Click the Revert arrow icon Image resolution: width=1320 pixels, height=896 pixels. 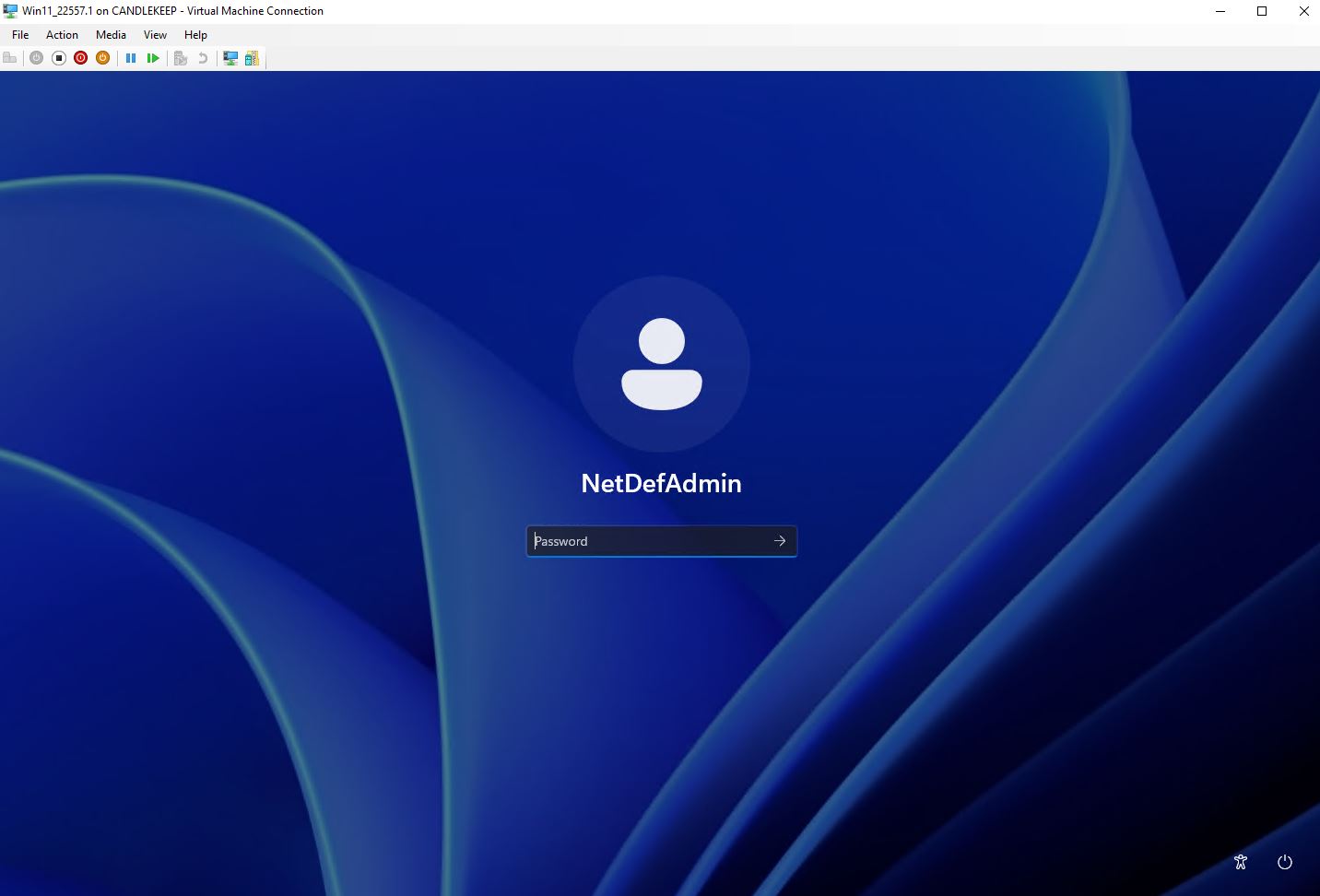(203, 58)
